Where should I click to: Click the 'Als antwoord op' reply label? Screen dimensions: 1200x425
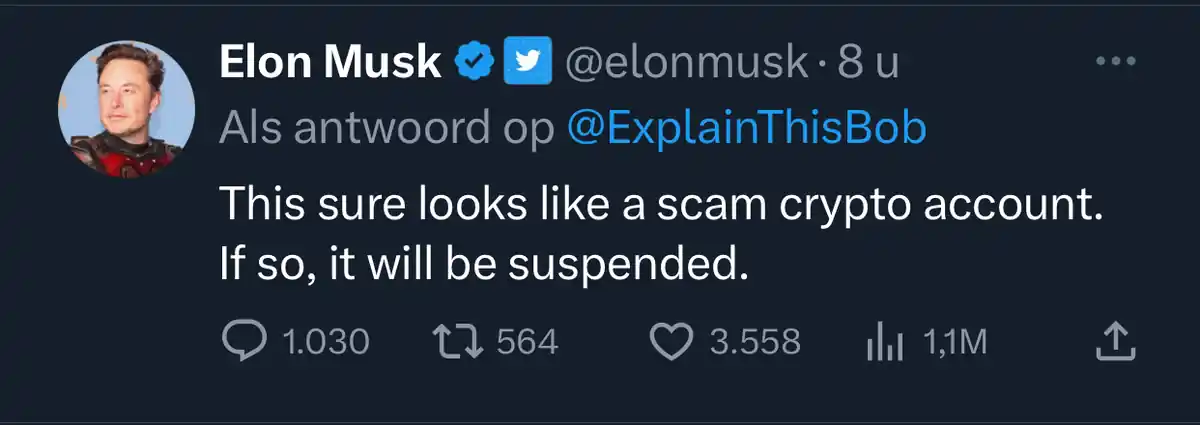tap(387, 128)
